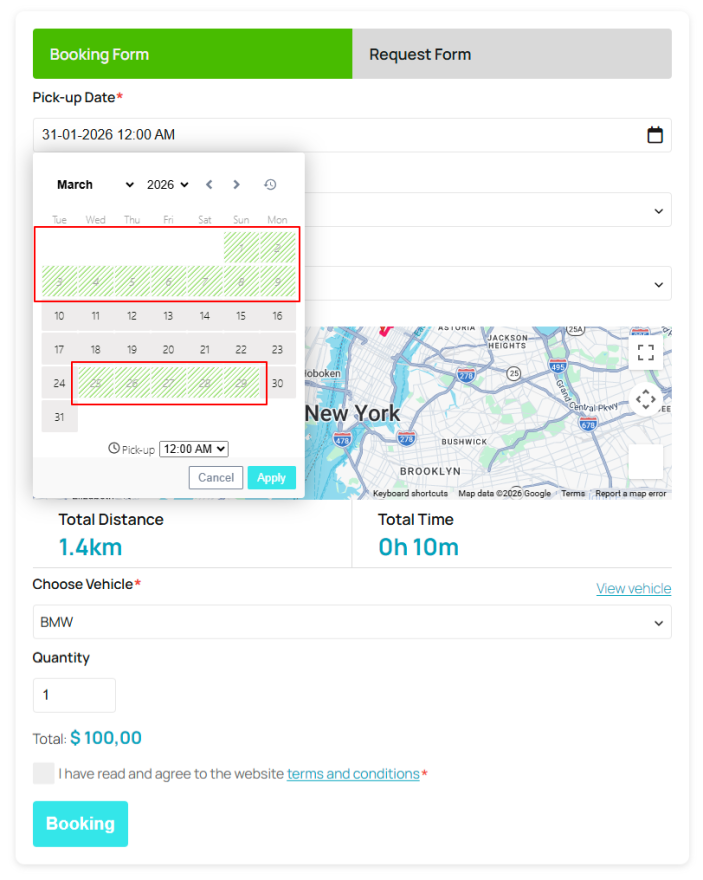Screen dimensions: 703x880
Task: Click the Quantity input field
Action: click(x=74, y=695)
